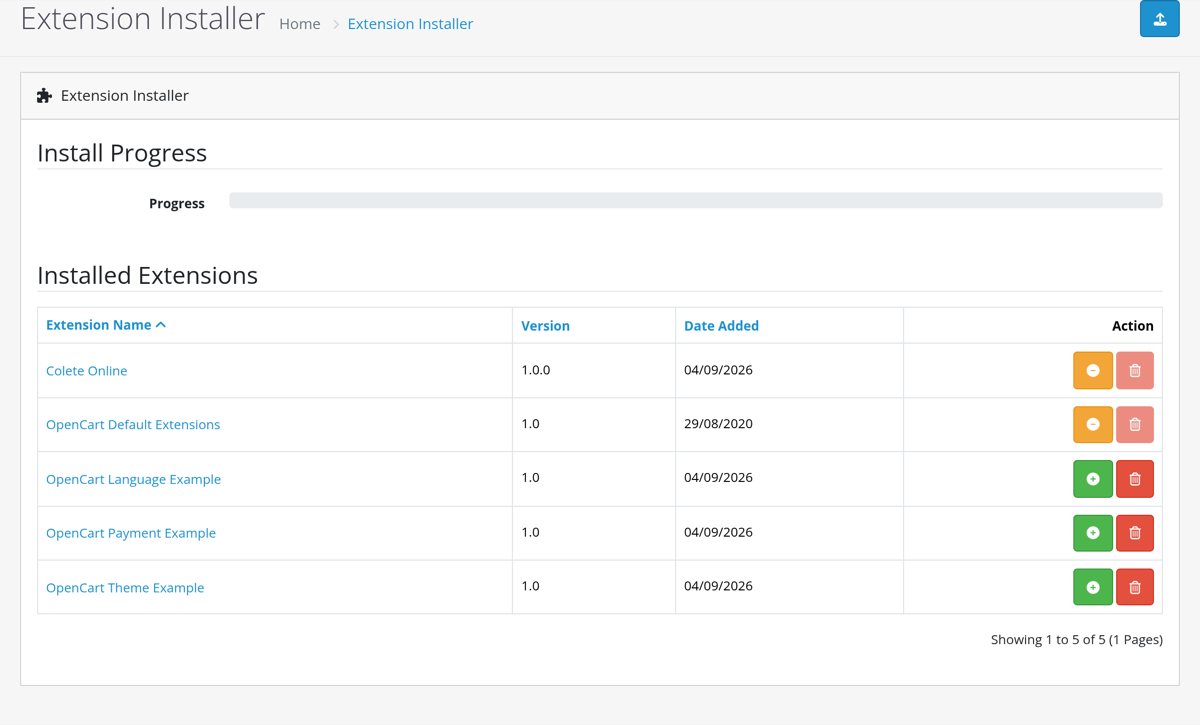
Task: Install the OpenCart Language Example extension
Action: [1093, 479]
